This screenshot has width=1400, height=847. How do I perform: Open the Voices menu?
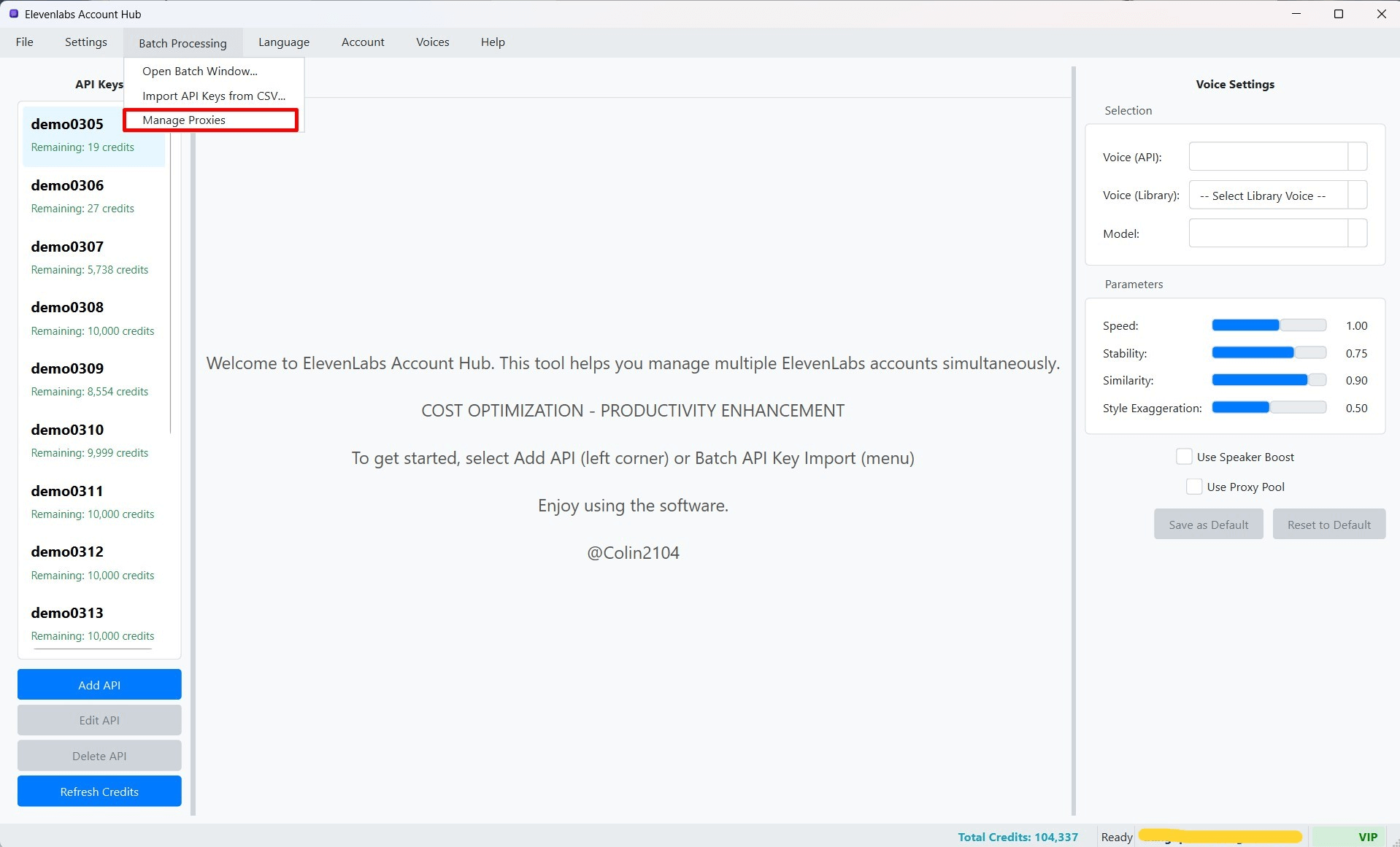433,42
